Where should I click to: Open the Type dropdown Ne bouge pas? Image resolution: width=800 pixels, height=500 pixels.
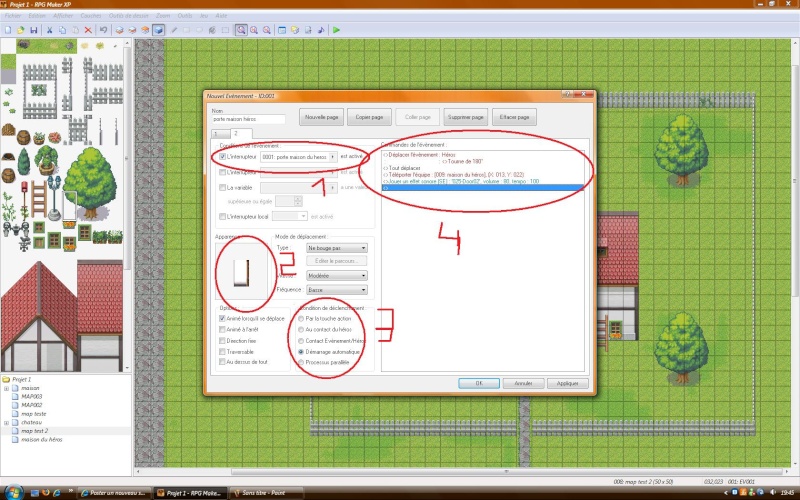[337, 248]
